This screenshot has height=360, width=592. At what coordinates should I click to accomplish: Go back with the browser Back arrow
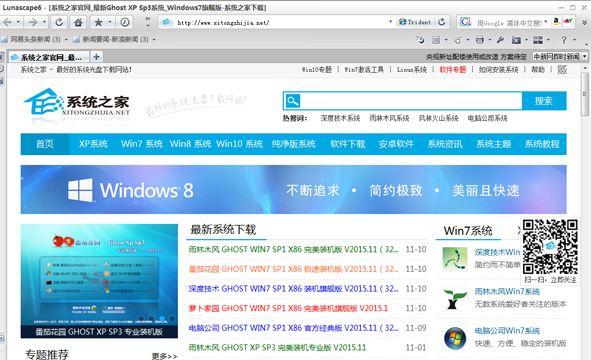point(7,22)
